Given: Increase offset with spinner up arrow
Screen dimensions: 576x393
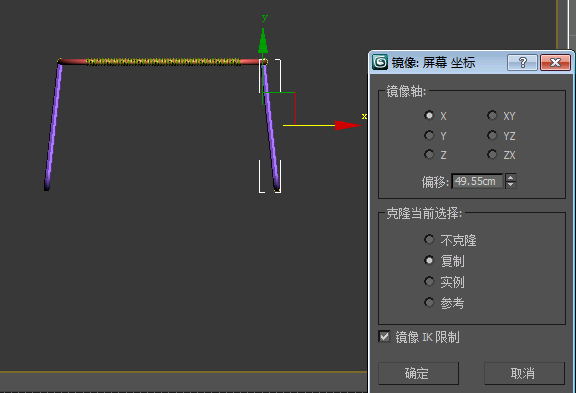Looking at the screenshot, I should point(511,177).
